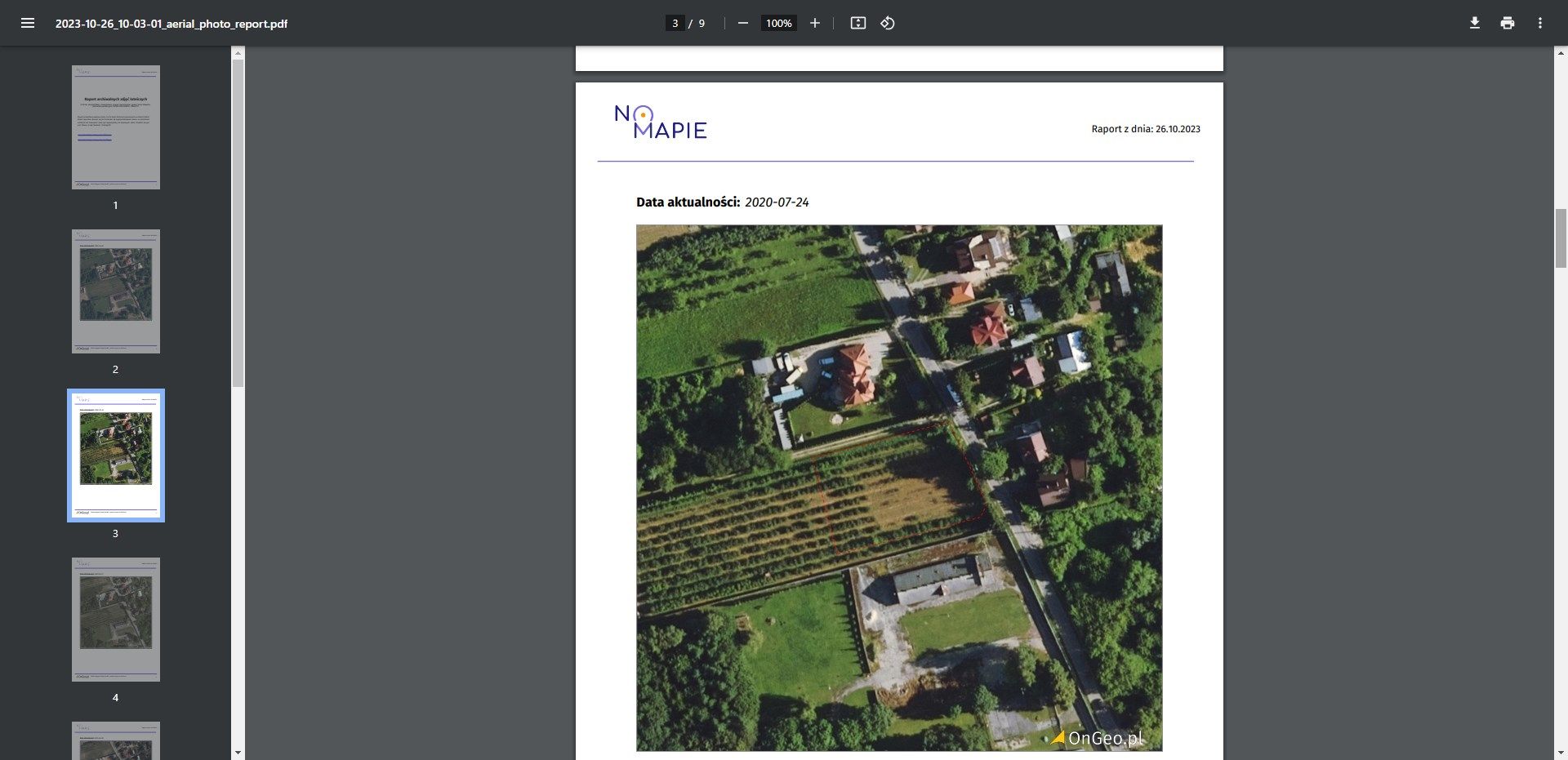Open page 2 thumbnail
The image size is (1568, 760).
(x=115, y=291)
